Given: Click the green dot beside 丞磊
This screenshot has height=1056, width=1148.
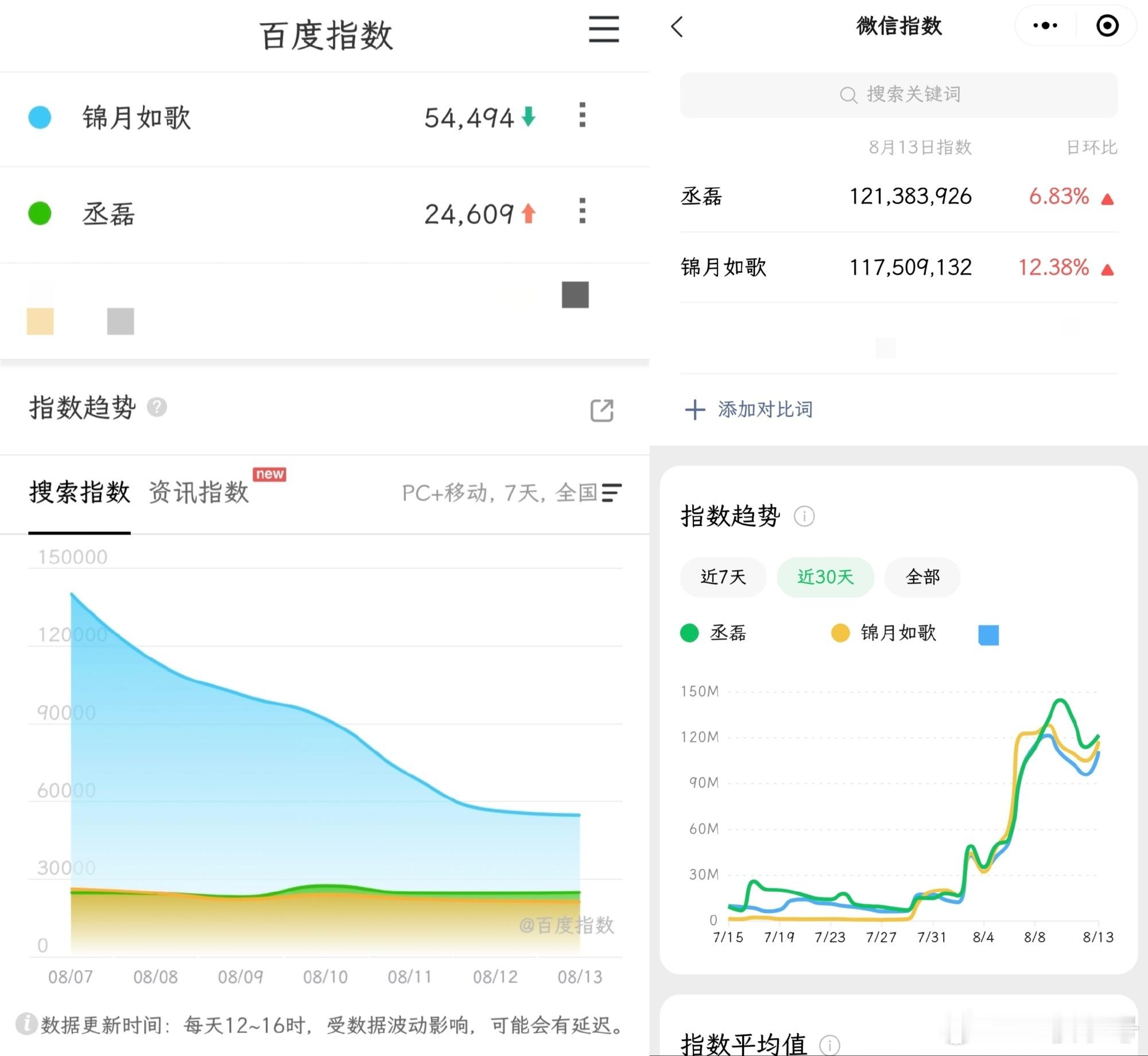Looking at the screenshot, I should pos(40,213).
